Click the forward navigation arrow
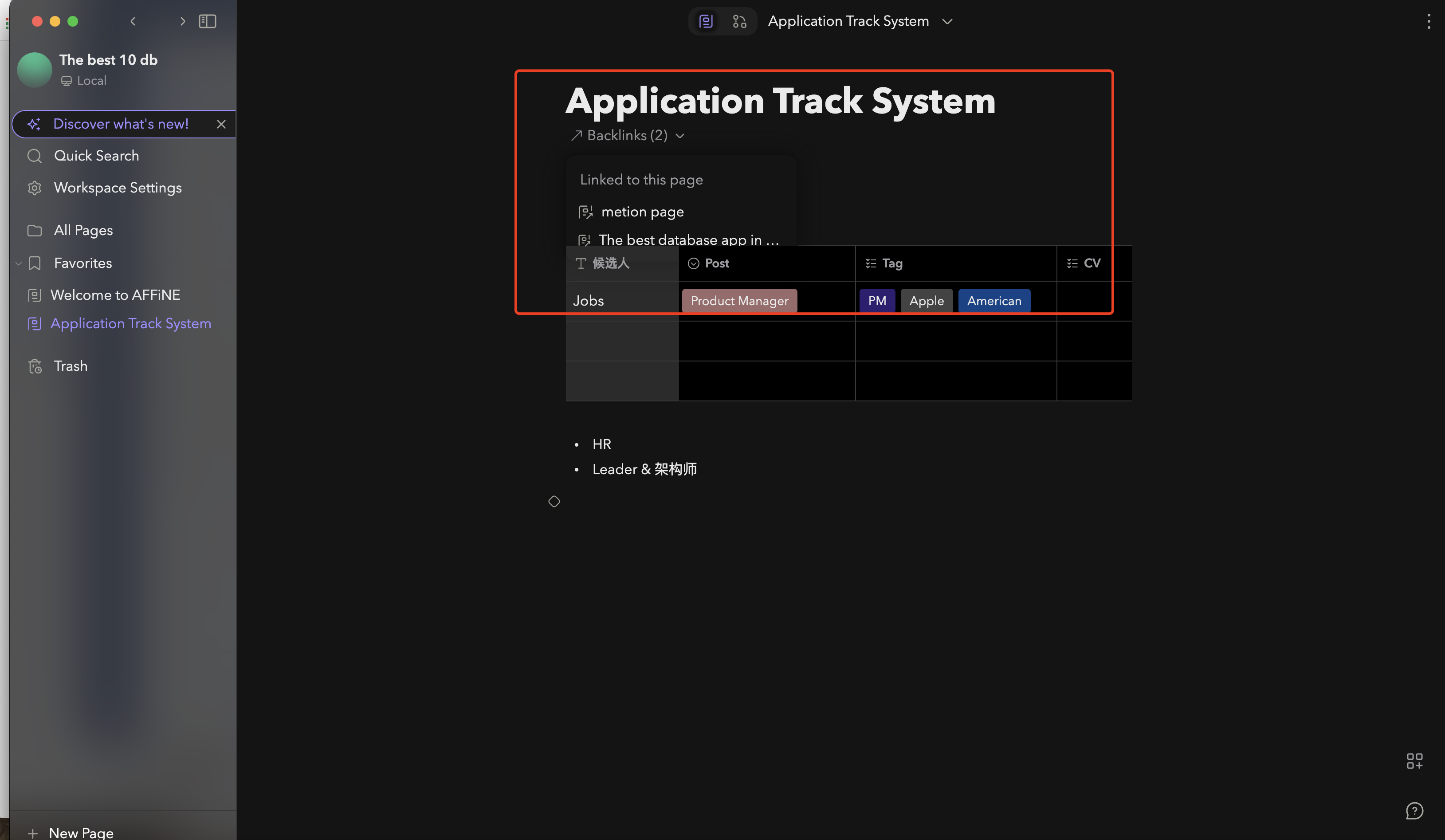This screenshot has width=1445, height=840. click(x=182, y=21)
